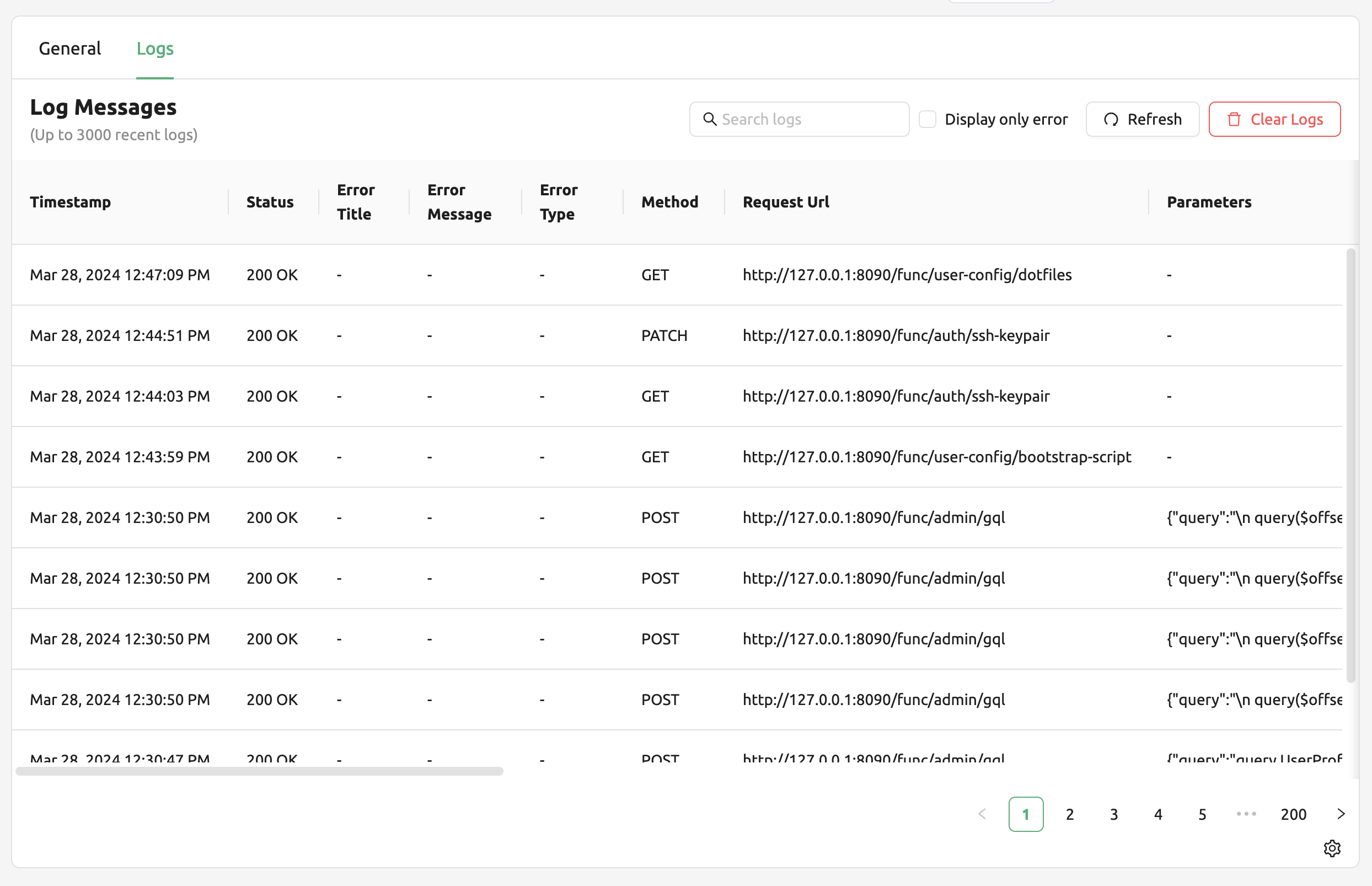
Task: Go to next page with right chevron
Action: [x=1341, y=814]
